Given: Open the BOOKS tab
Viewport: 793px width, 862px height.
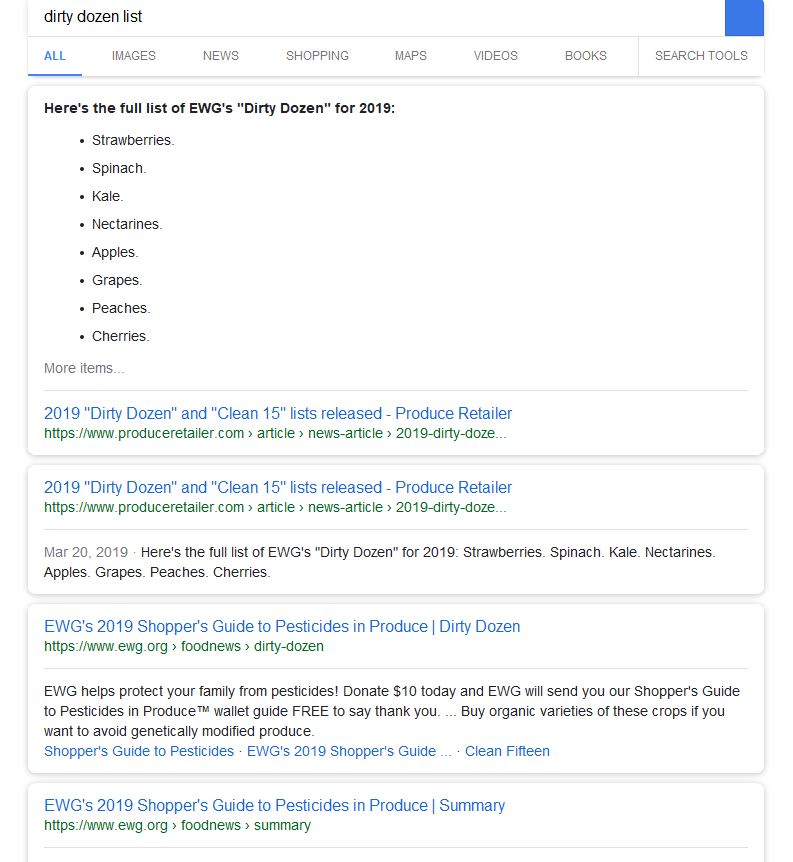Looking at the screenshot, I should [586, 56].
